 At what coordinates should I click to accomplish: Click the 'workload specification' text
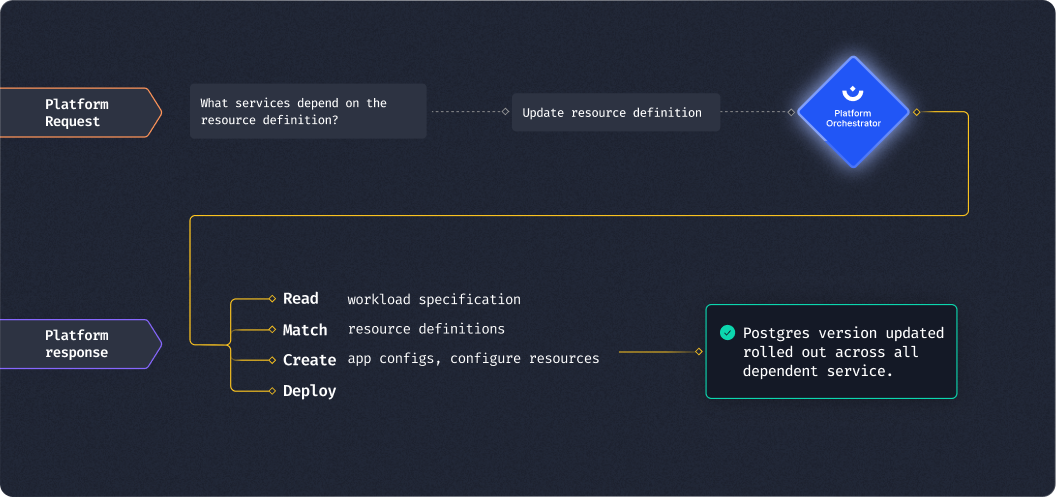pos(434,299)
